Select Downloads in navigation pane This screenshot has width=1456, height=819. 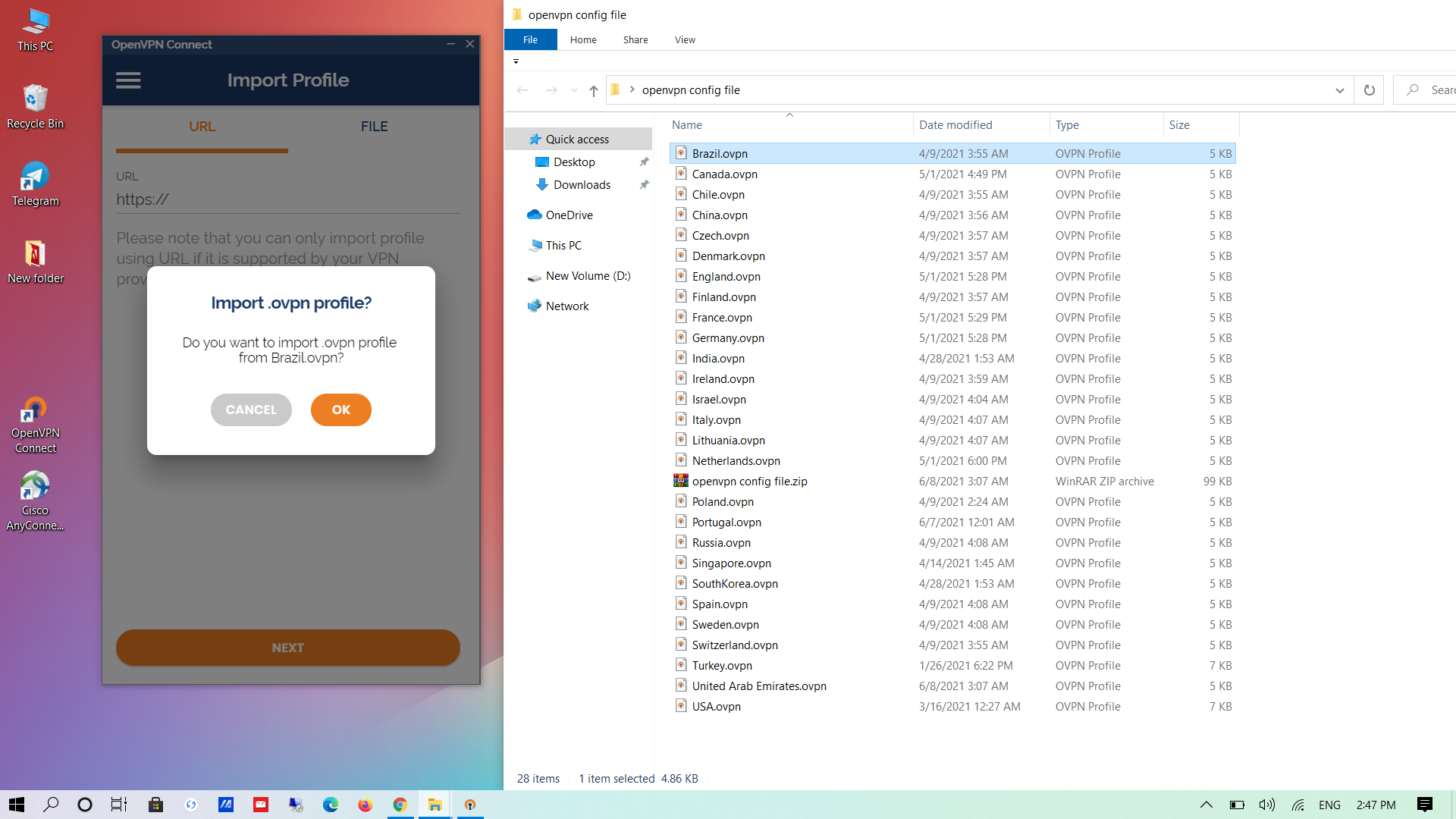(582, 184)
